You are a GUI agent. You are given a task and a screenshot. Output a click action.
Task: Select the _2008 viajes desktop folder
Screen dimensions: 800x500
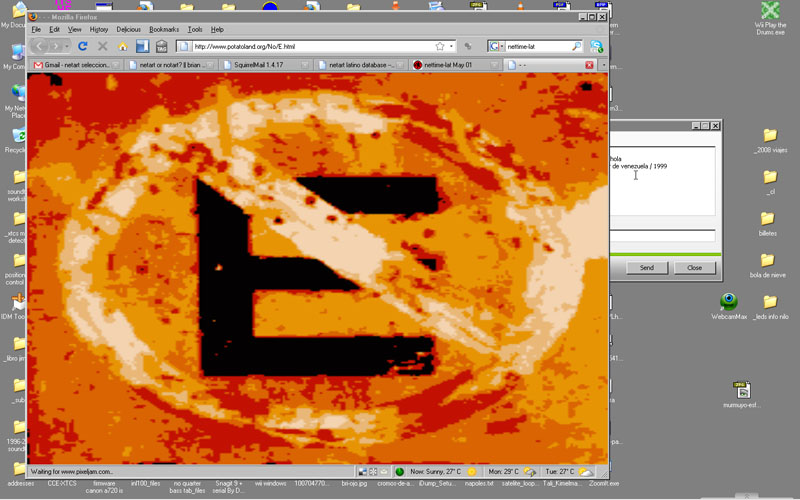(769, 137)
